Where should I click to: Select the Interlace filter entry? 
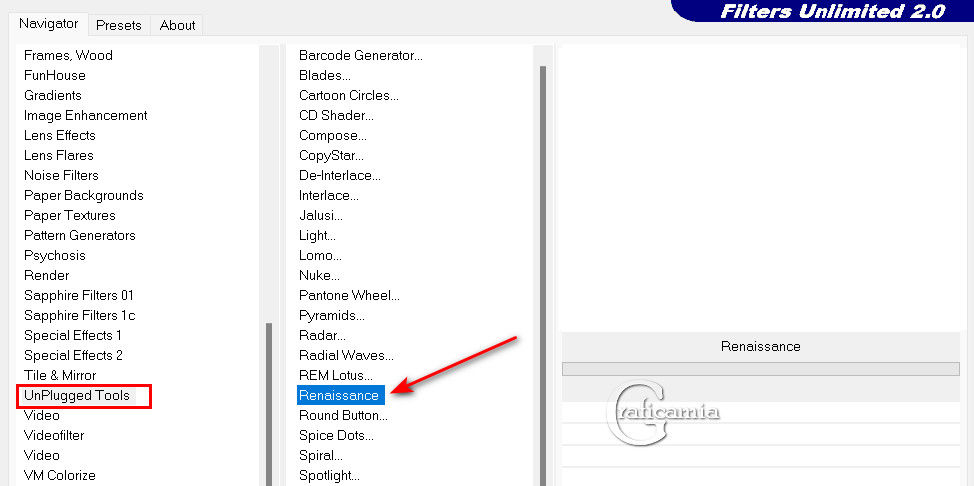[x=329, y=195]
